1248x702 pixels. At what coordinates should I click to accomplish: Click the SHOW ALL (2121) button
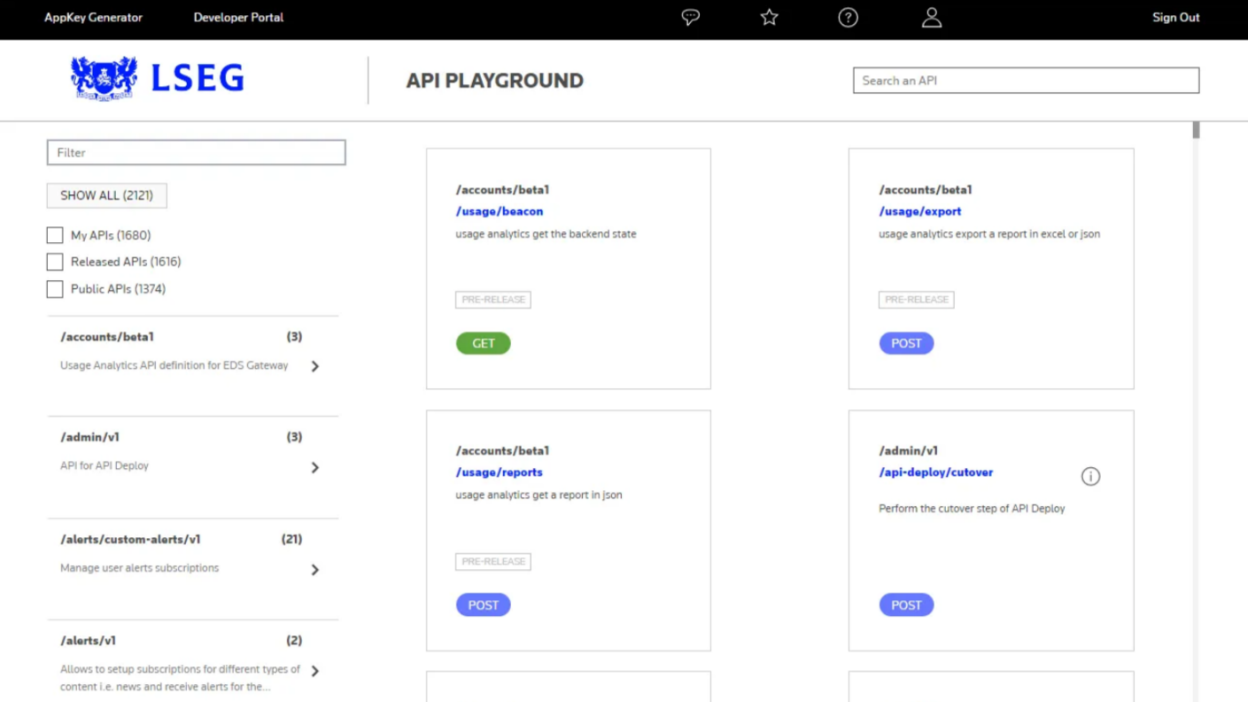tap(106, 195)
